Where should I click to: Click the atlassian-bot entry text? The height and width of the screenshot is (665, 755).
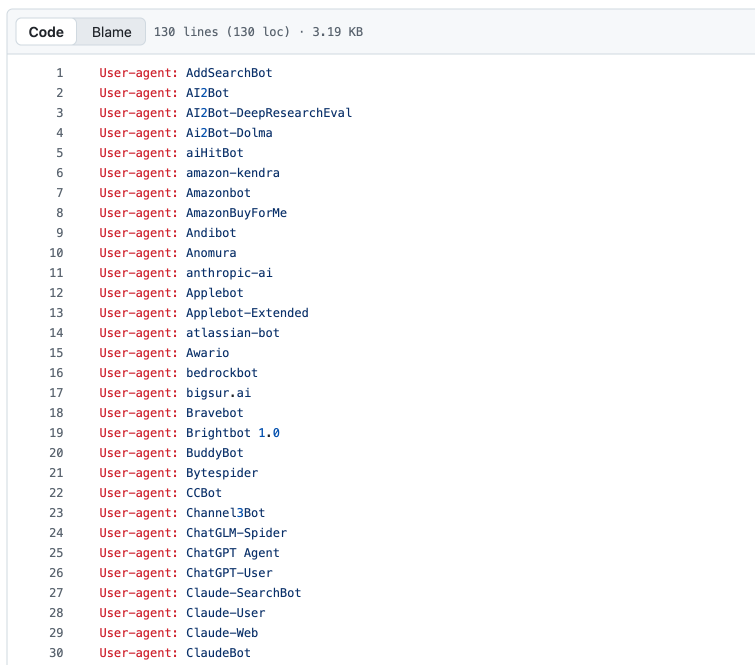coord(233,333)
